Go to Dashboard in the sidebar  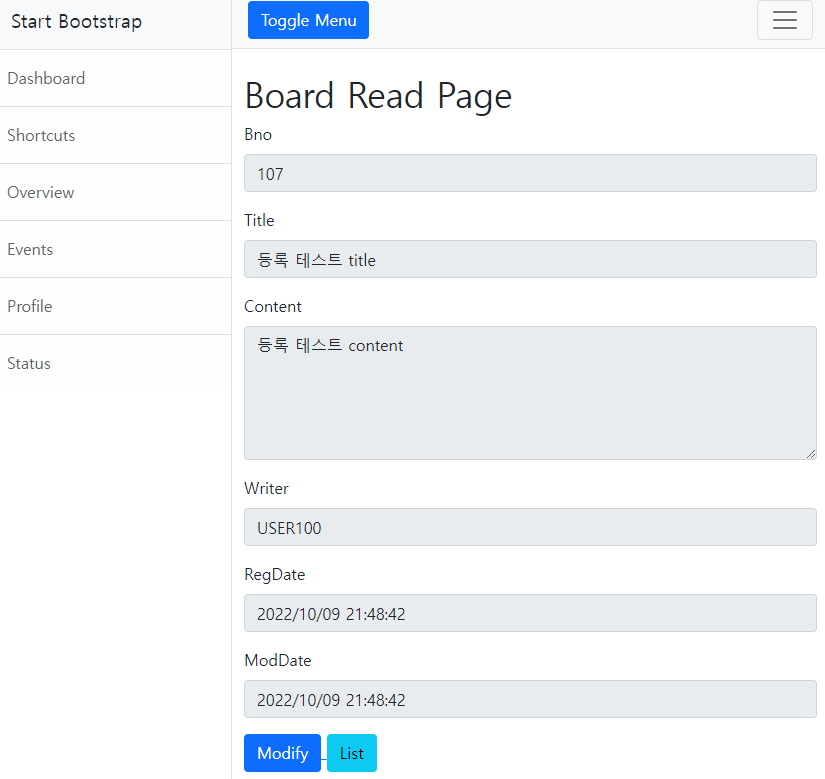[x=115, y=78]
